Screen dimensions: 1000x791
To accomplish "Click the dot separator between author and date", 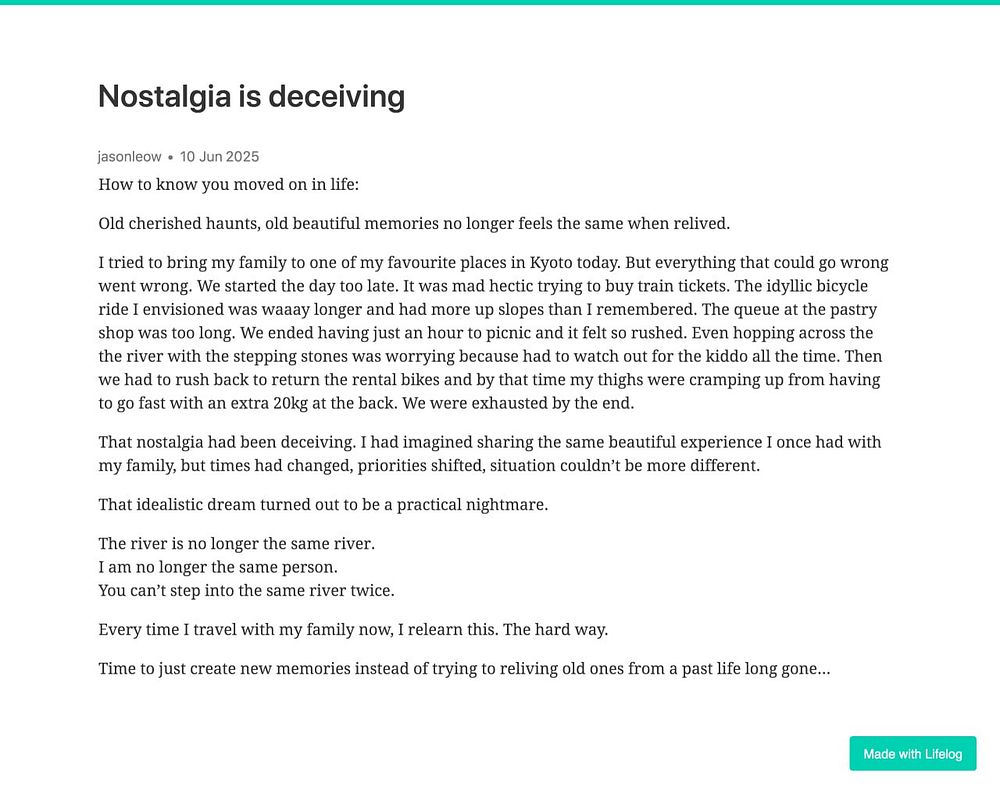I will (x=170, y=157).
